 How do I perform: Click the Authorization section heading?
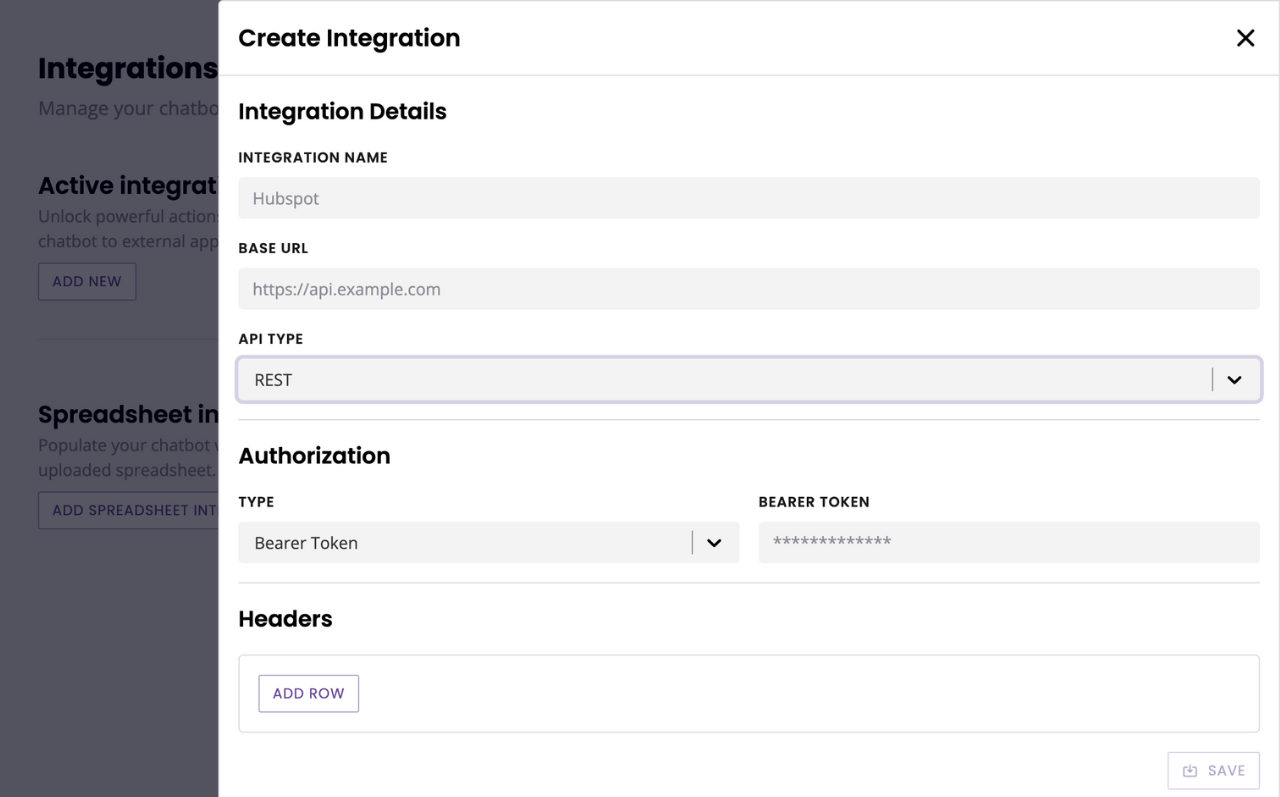pos(314,456)
